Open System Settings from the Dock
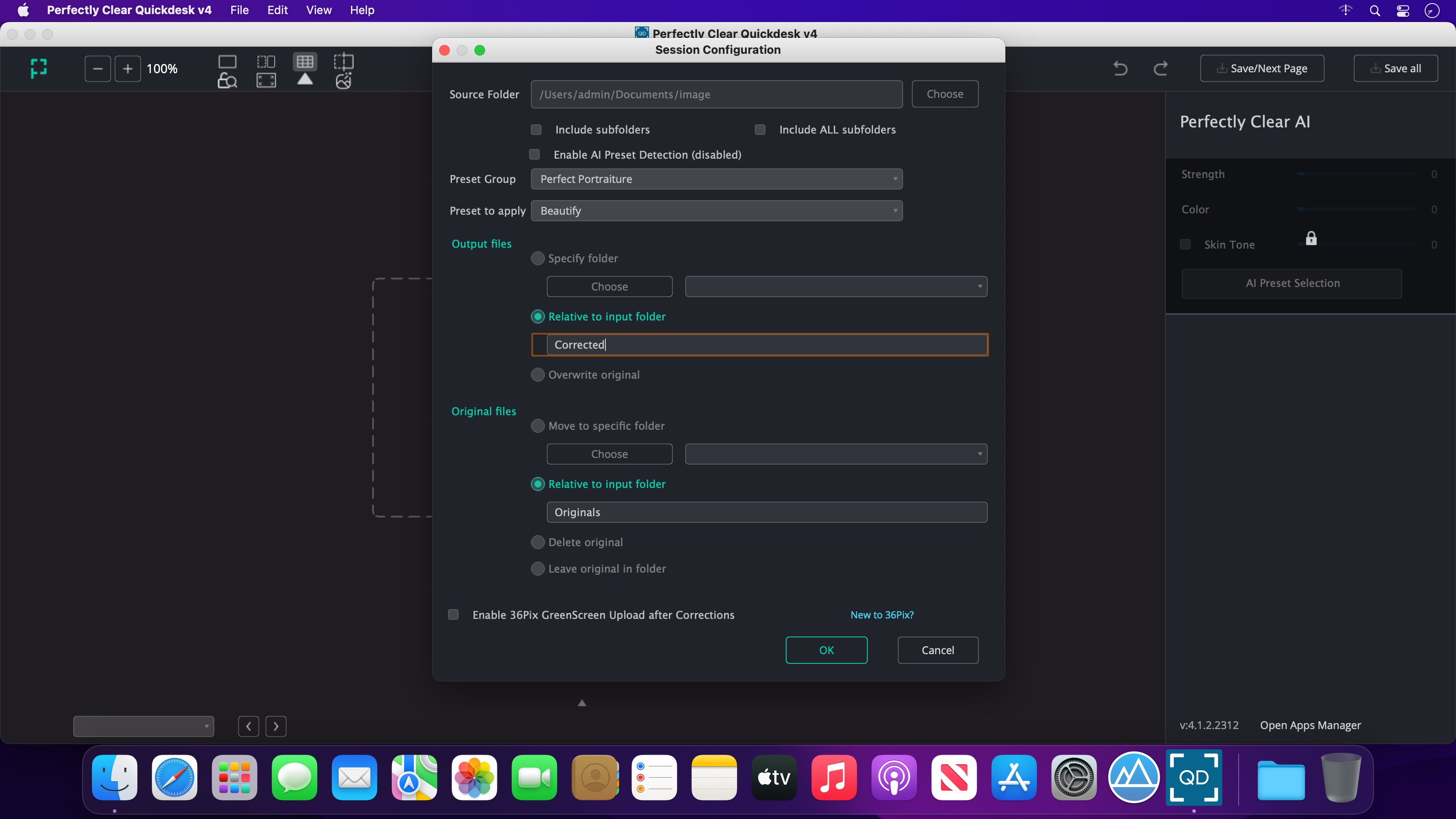This screenshot has width=1456, height=819. [1074, 778]
